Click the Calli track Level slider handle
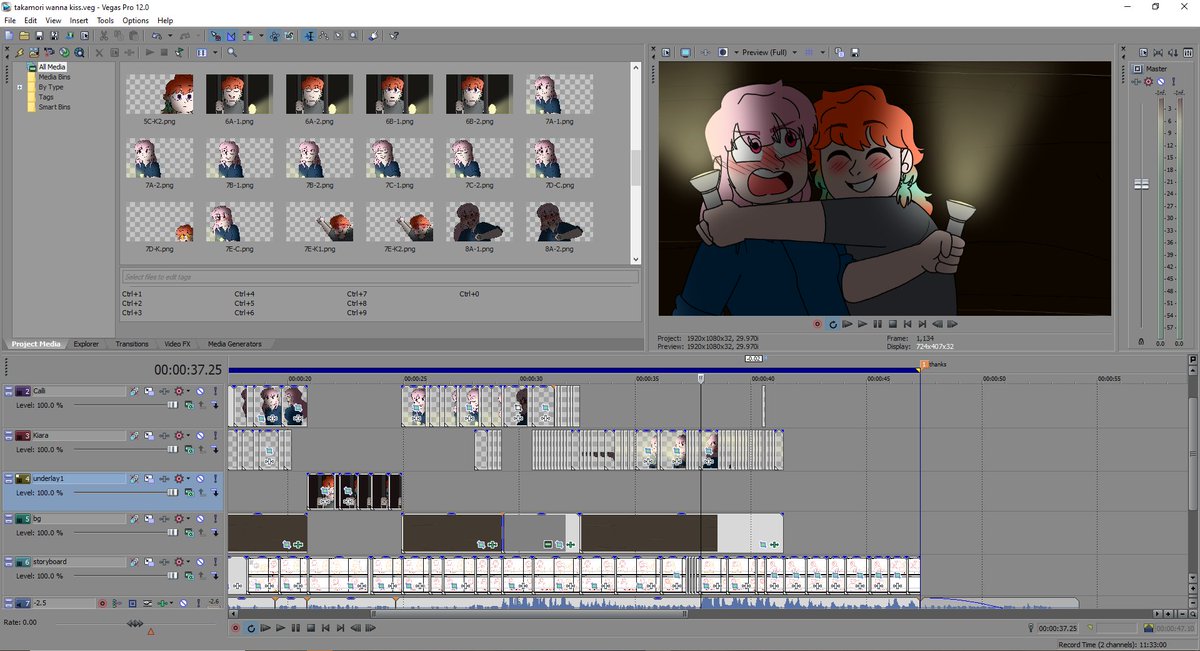Viewport: 1200px width, 651px height. click(172, 404)
